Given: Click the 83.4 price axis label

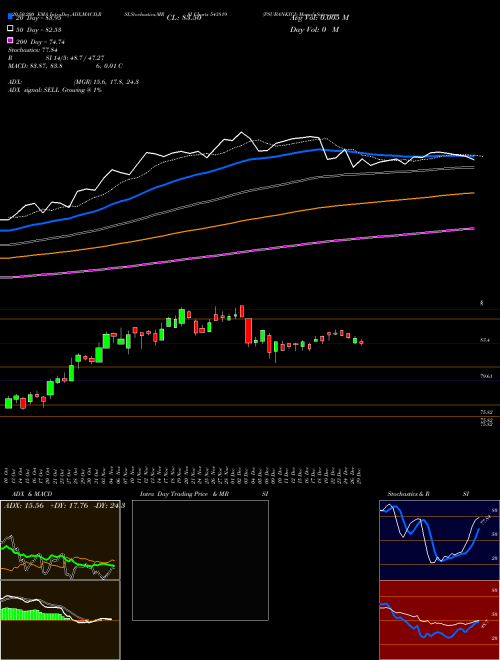Looking at the screenshot, I should point(485,340).
